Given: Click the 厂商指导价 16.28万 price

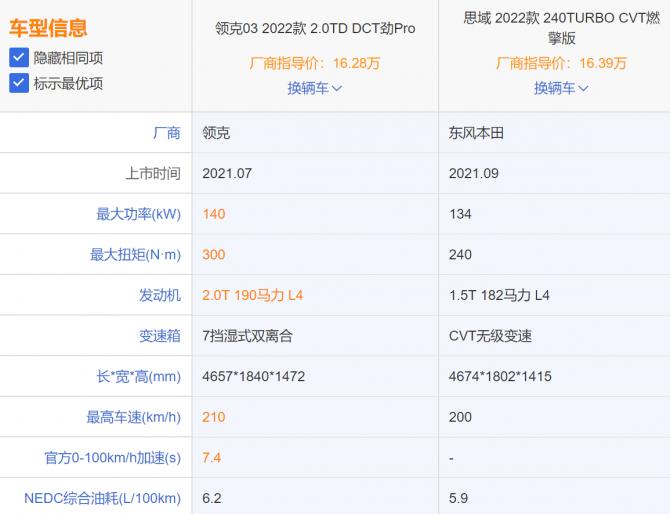Looking at the screenshot, I should point(315,63).
